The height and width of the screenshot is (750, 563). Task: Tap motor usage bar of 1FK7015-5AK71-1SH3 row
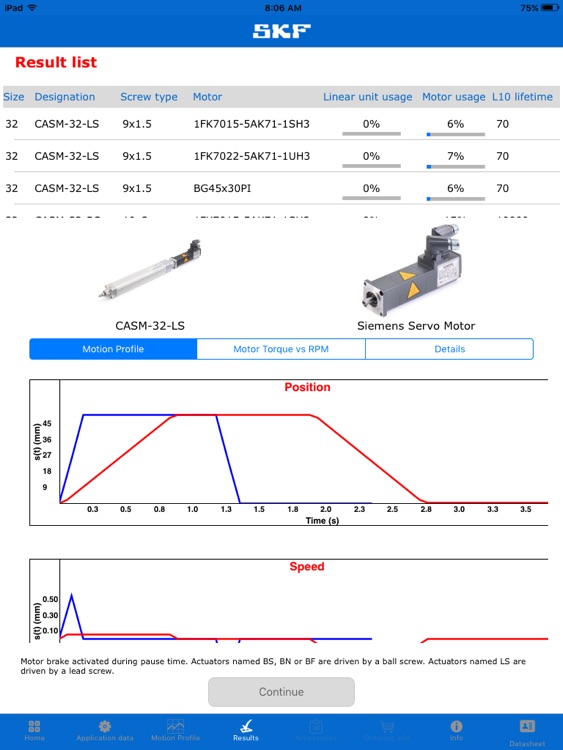455,134
